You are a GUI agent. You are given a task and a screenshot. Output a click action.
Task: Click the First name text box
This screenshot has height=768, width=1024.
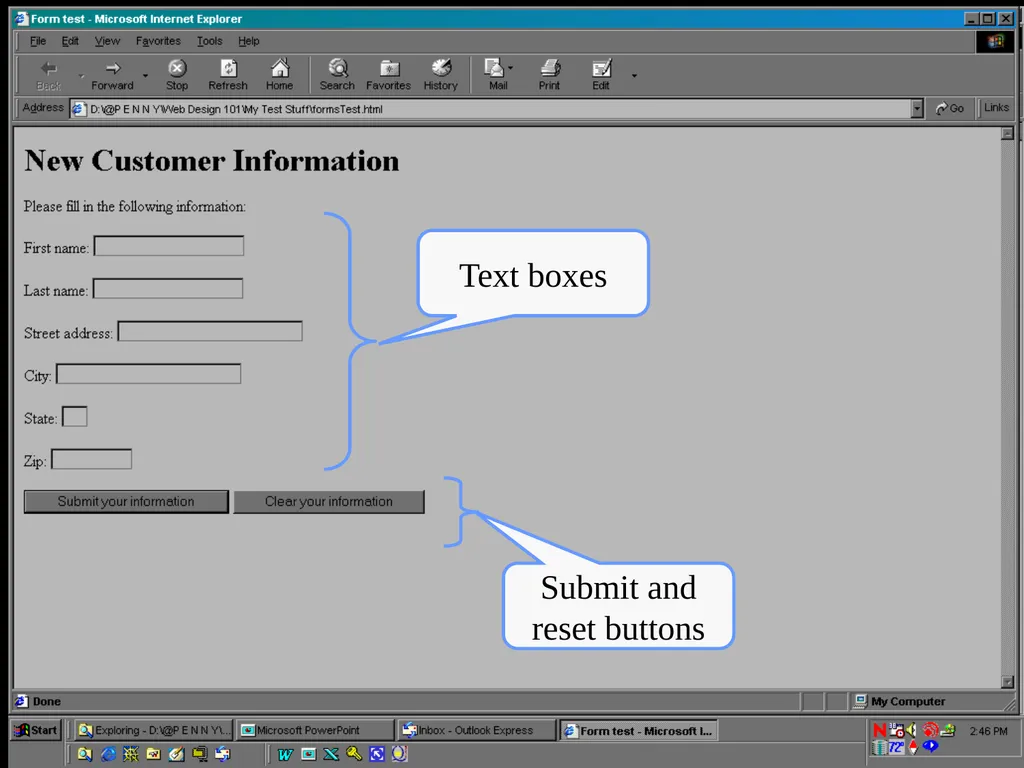point(169,246)
